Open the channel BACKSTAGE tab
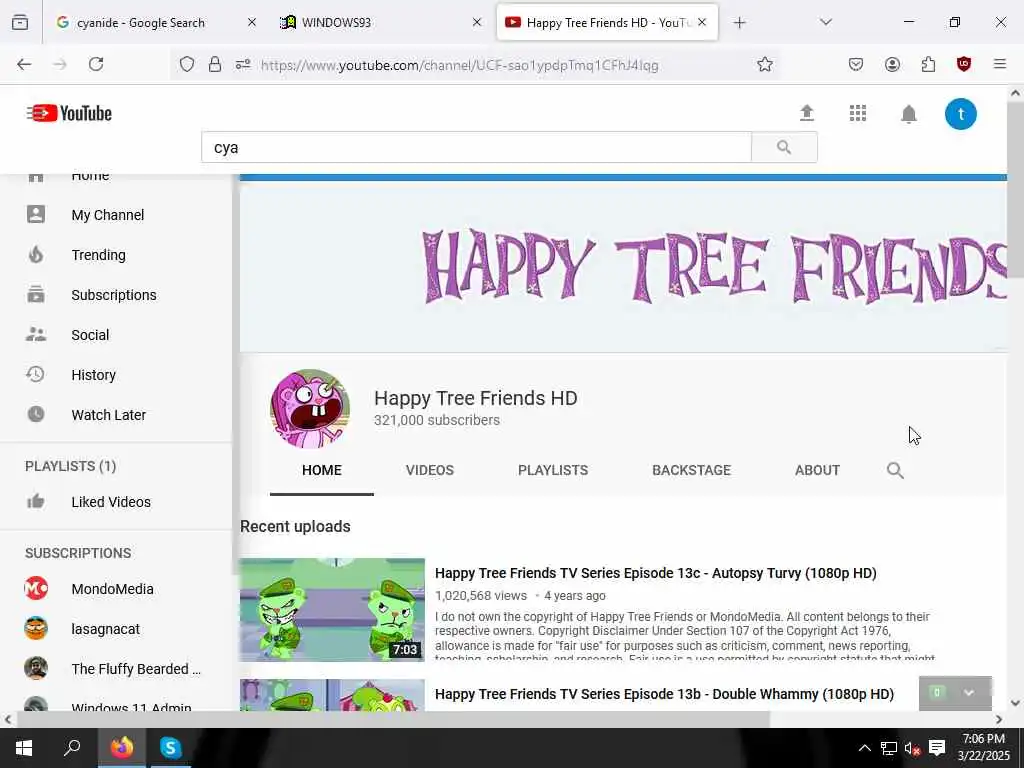The width and height of the screenshot is (1024, 768). [691, 470]
